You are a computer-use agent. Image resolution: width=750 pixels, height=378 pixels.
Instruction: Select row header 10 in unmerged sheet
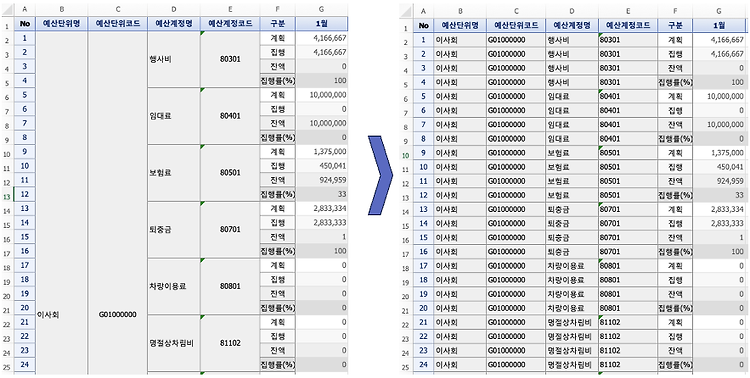pos(406,155)
